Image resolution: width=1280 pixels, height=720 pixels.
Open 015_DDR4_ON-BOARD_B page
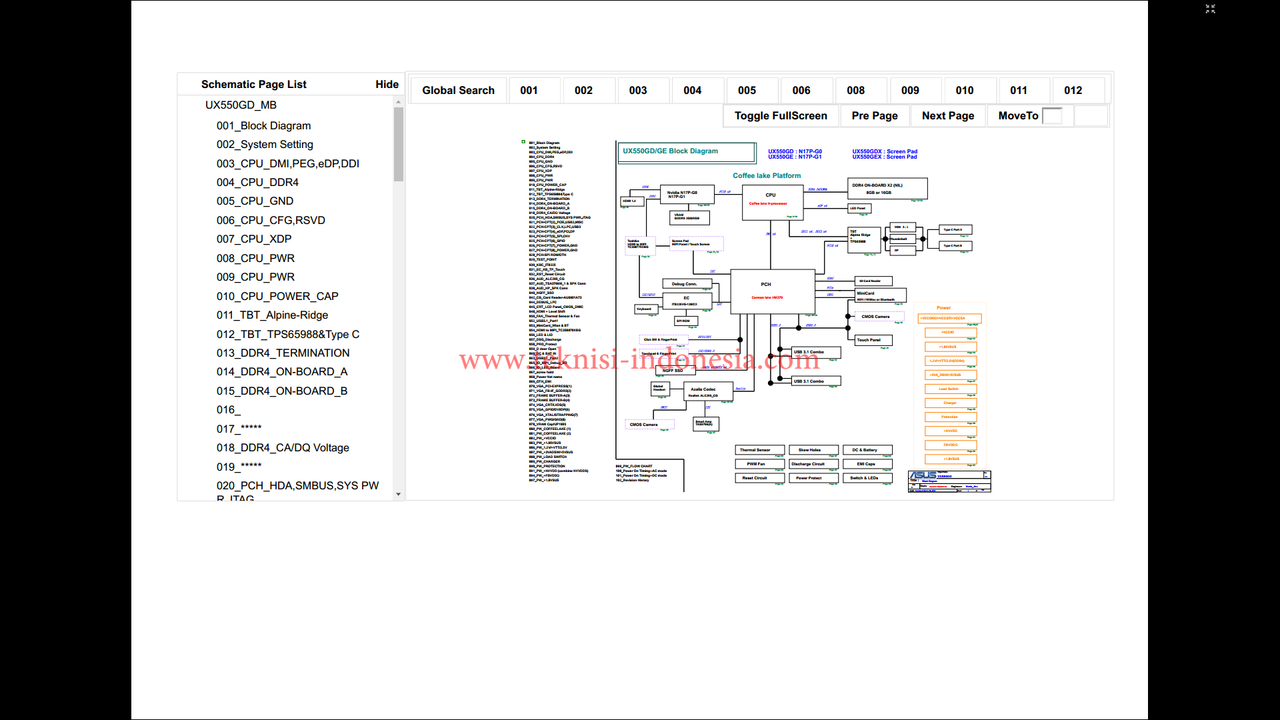tap(282, 391)
